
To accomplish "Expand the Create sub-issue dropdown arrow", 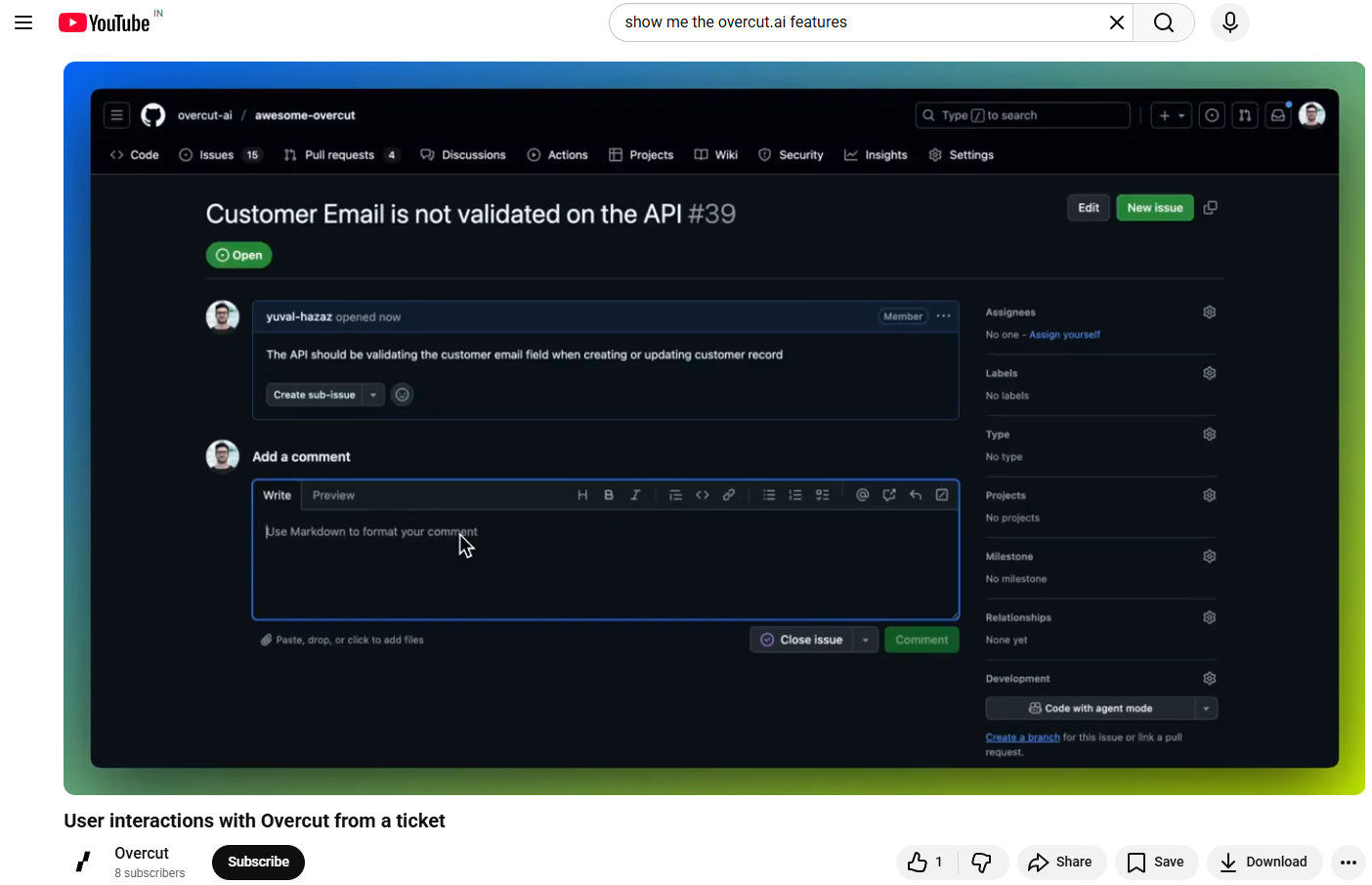I will tap(373, 395).
